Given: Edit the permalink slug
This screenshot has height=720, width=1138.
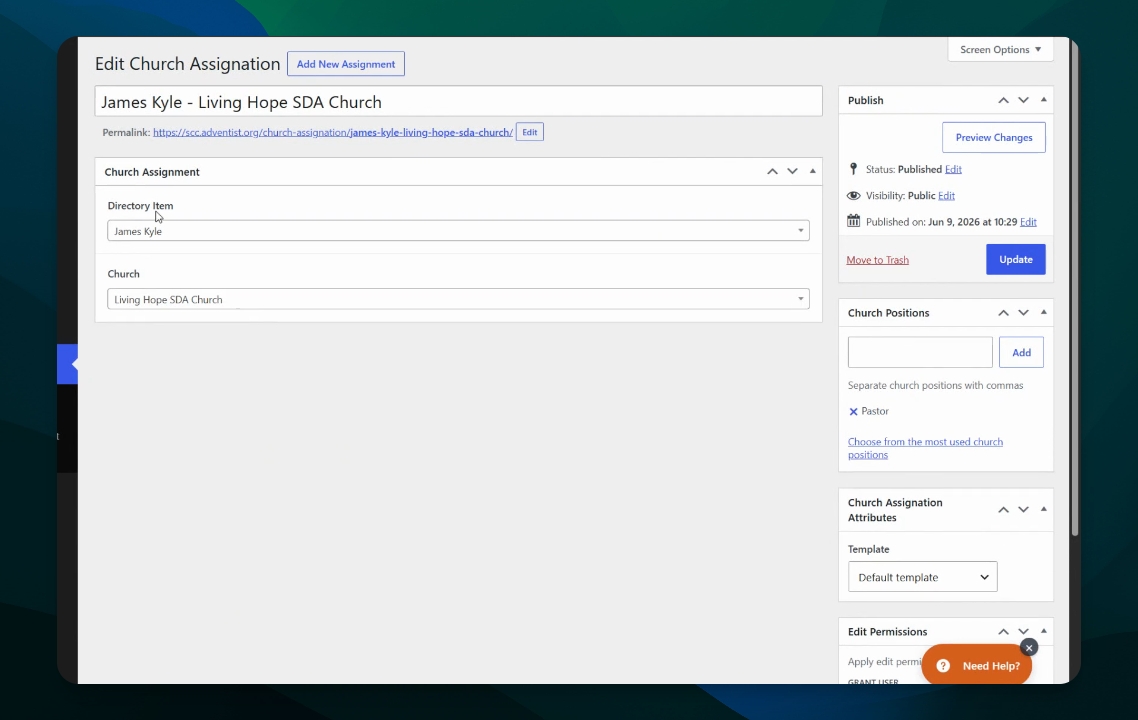Looking at the screenshot, I should [530, 132].
